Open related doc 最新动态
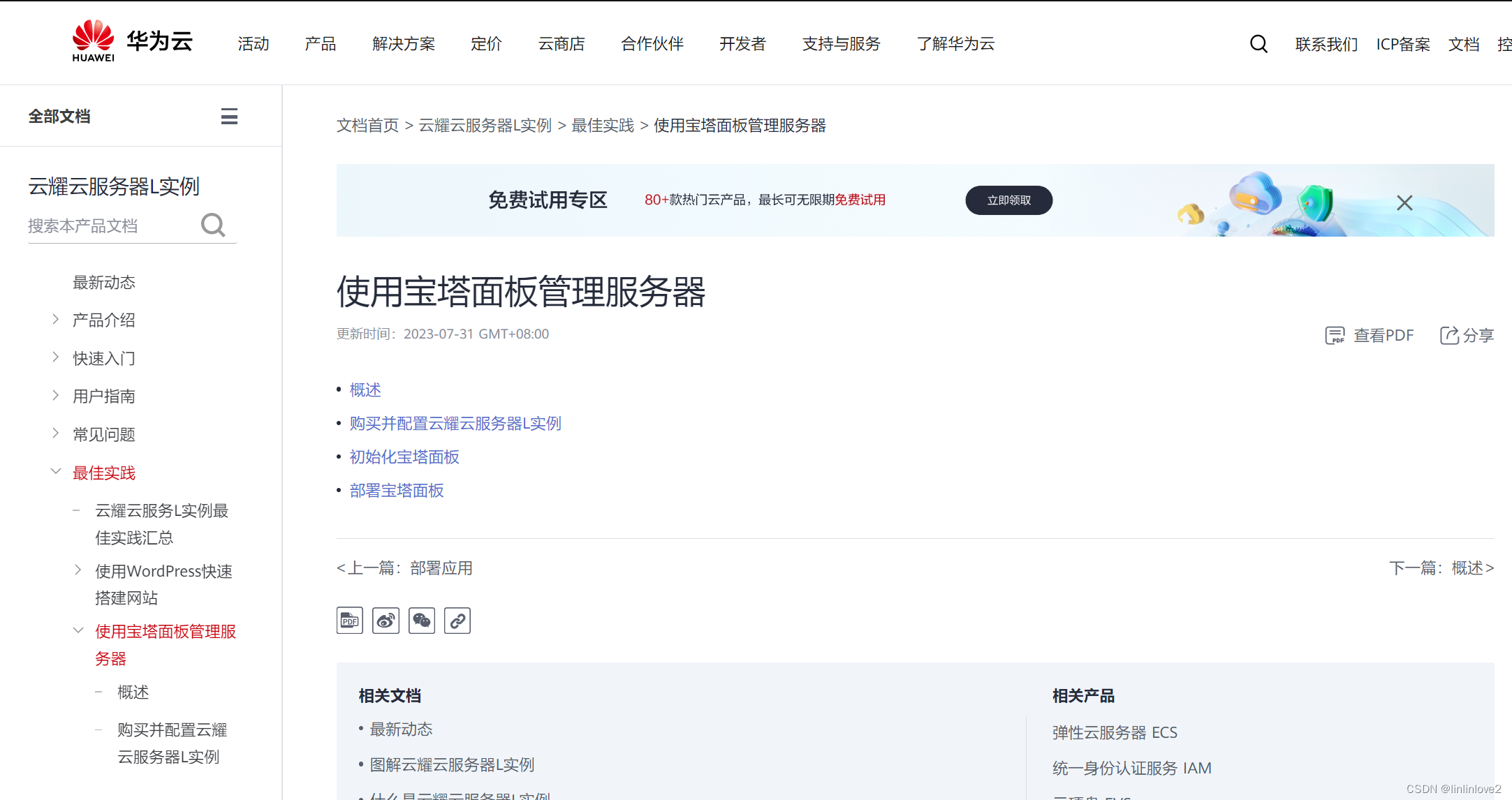The height and width of the screenshot is (800, 1512). [x=401, y=729]
